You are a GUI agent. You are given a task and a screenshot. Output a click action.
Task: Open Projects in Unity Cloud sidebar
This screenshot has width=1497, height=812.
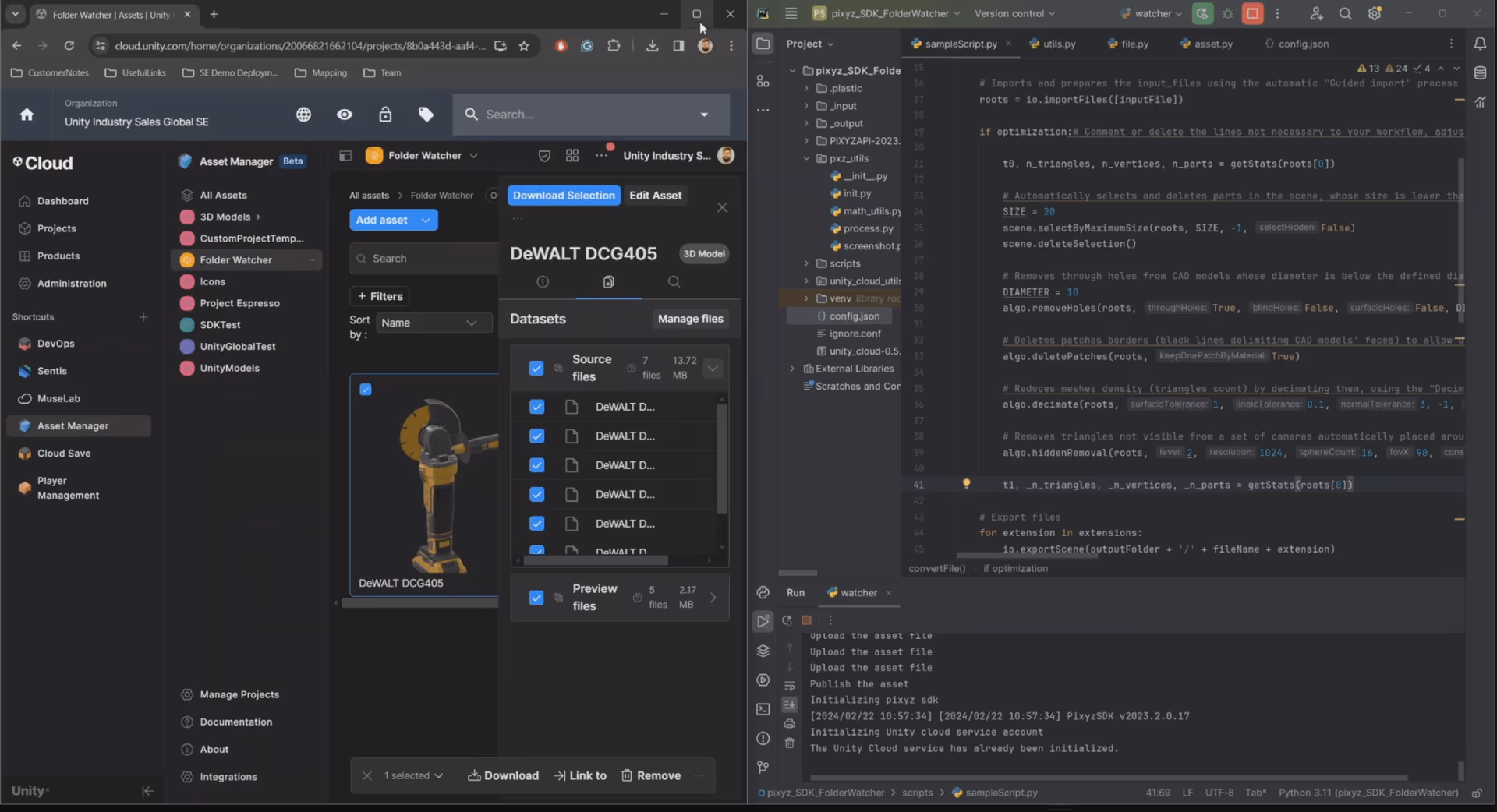(56, 228)
